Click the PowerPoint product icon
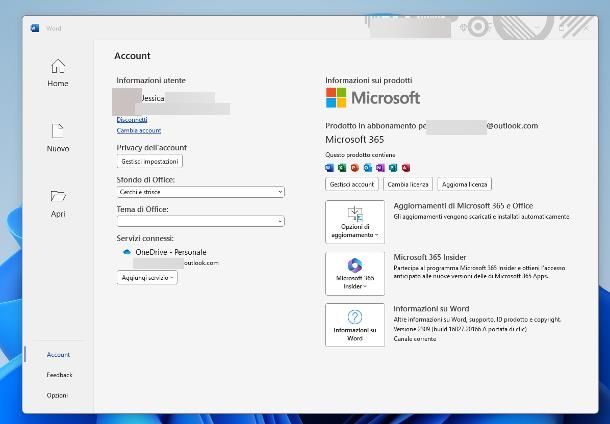This screenshot has width=610, height=424. 354,168
